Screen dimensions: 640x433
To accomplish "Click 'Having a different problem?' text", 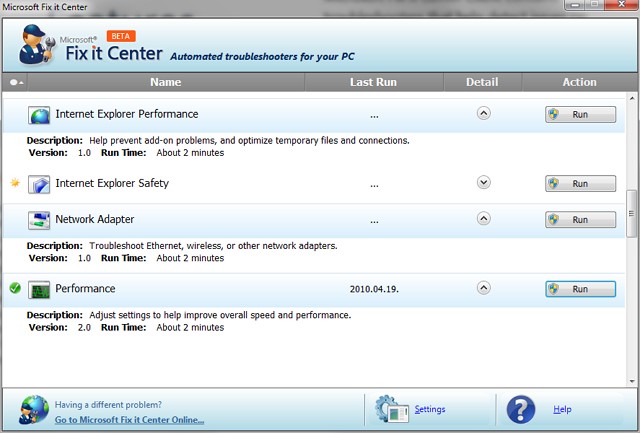I will tap(108, 404).
